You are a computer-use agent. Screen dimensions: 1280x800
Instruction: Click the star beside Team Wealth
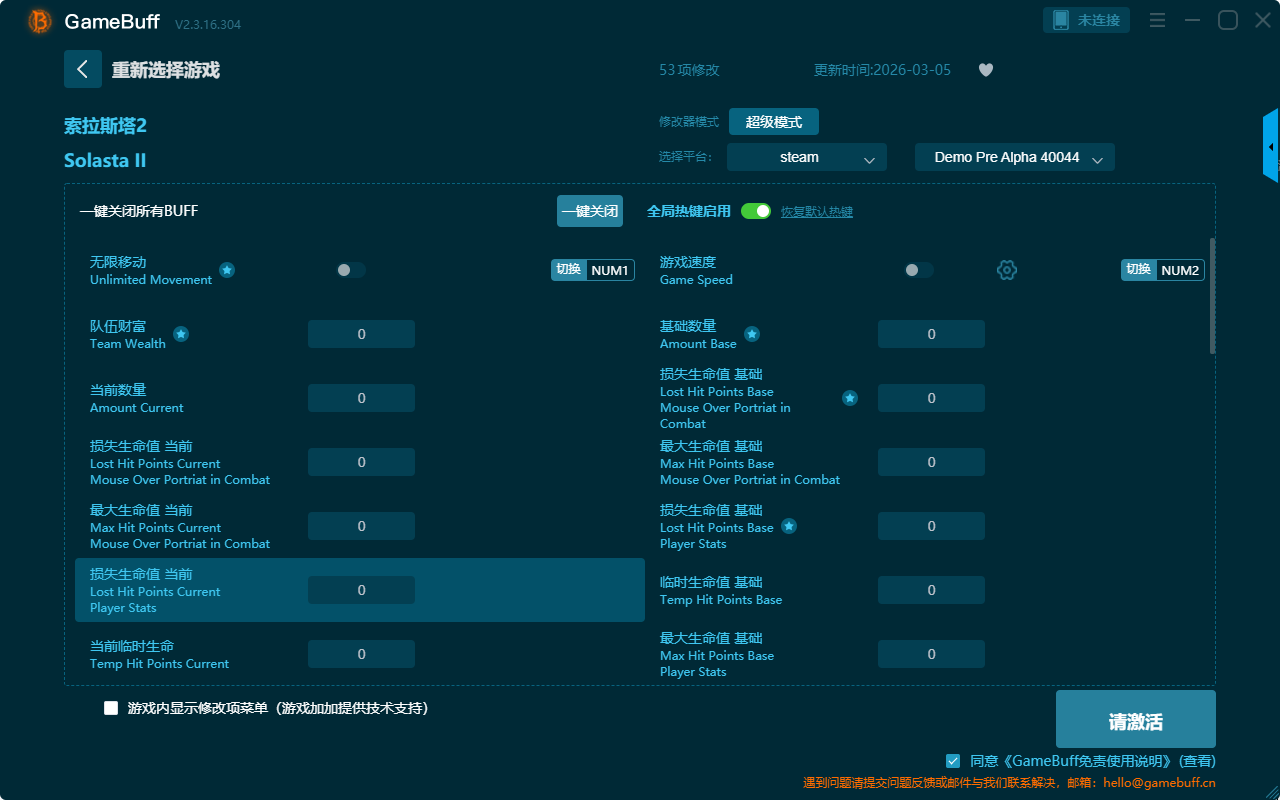pos(181,334)
